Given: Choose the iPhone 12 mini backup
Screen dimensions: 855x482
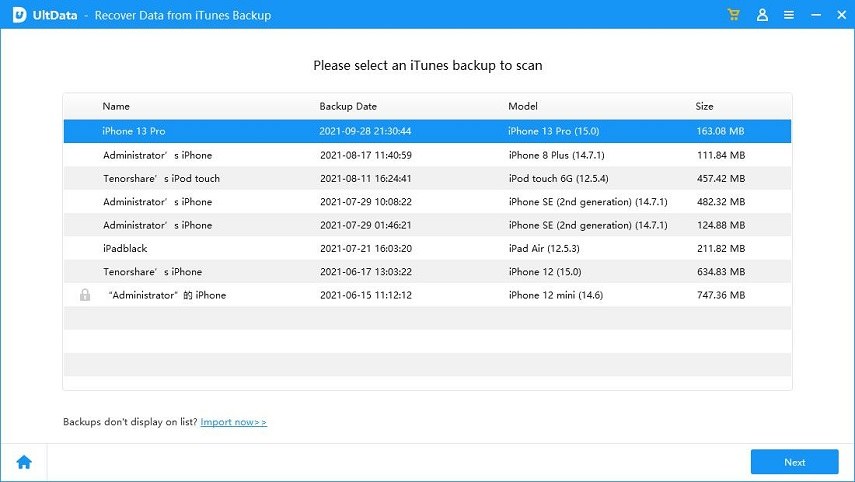Looking at the screenshot, I should pos(427,295).
